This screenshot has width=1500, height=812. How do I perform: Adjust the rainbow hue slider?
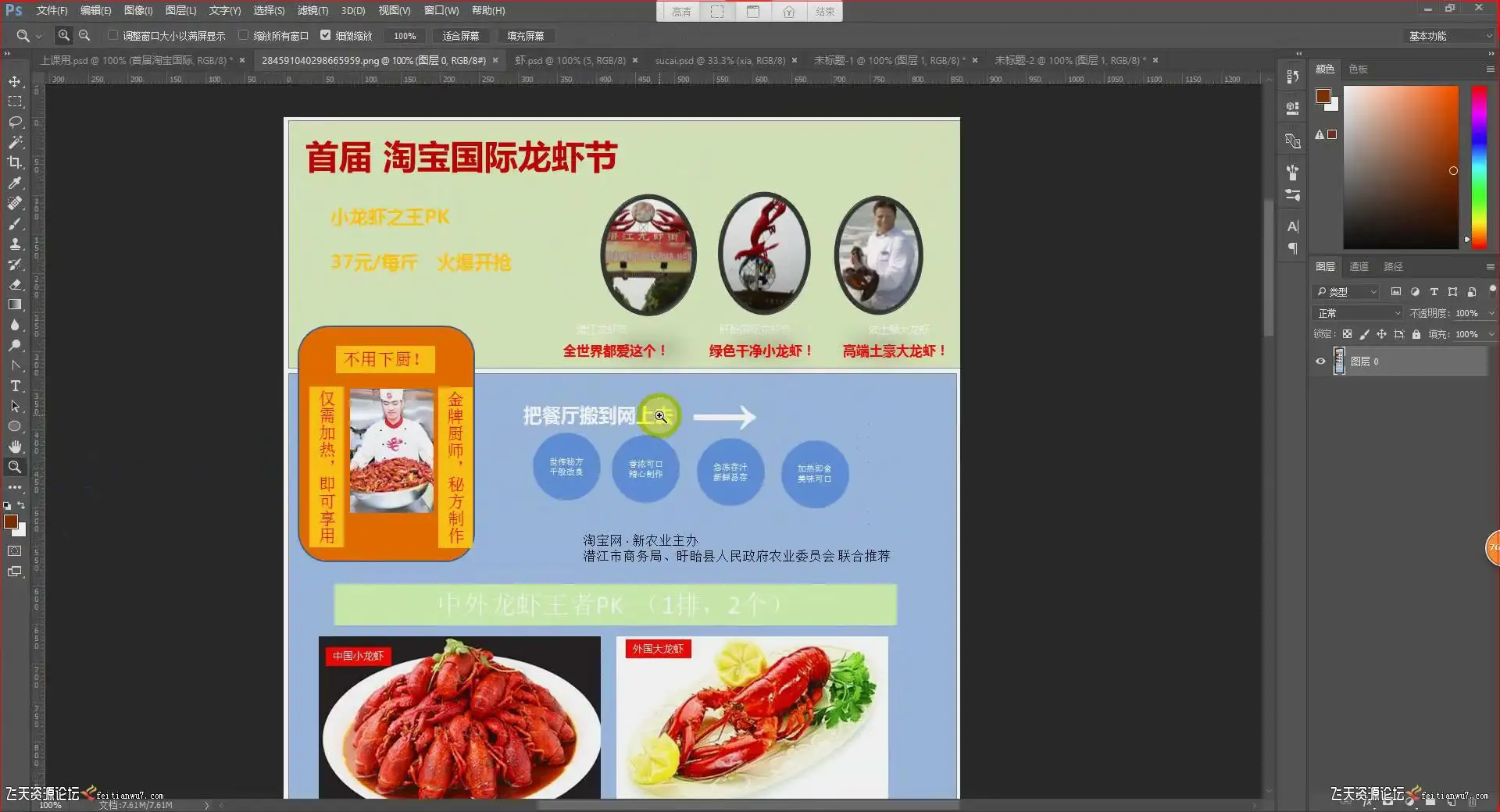[1479, 167]
